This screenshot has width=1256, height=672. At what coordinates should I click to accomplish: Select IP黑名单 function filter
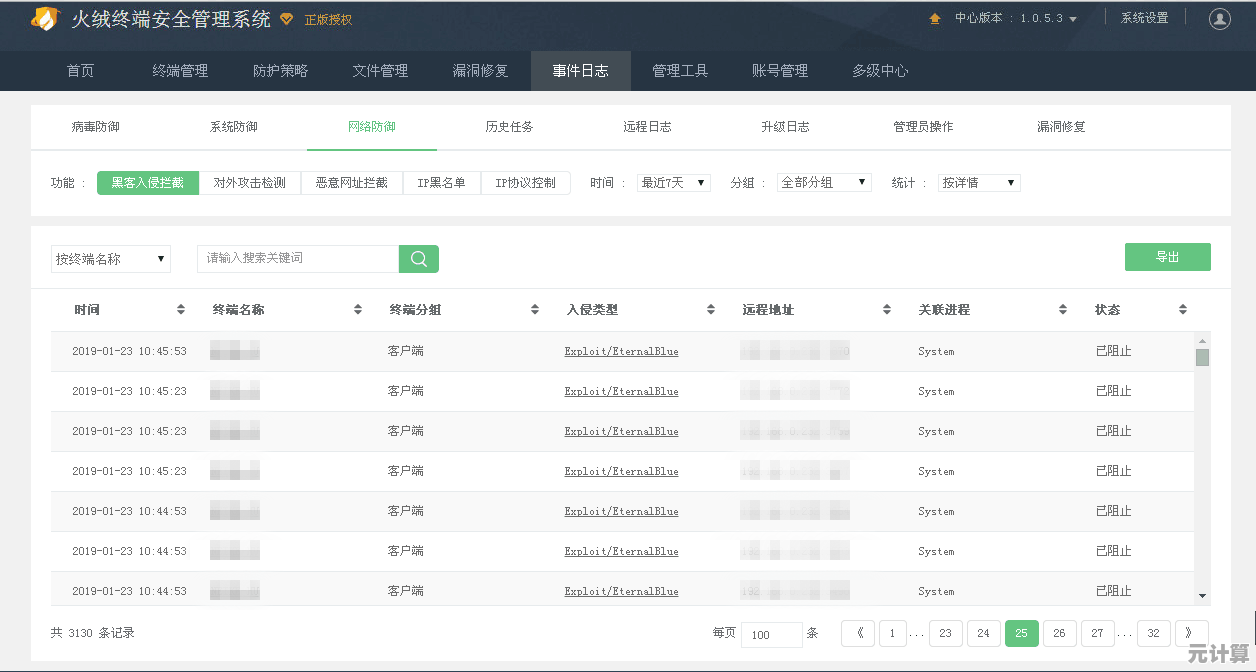[x=442, y=183]
